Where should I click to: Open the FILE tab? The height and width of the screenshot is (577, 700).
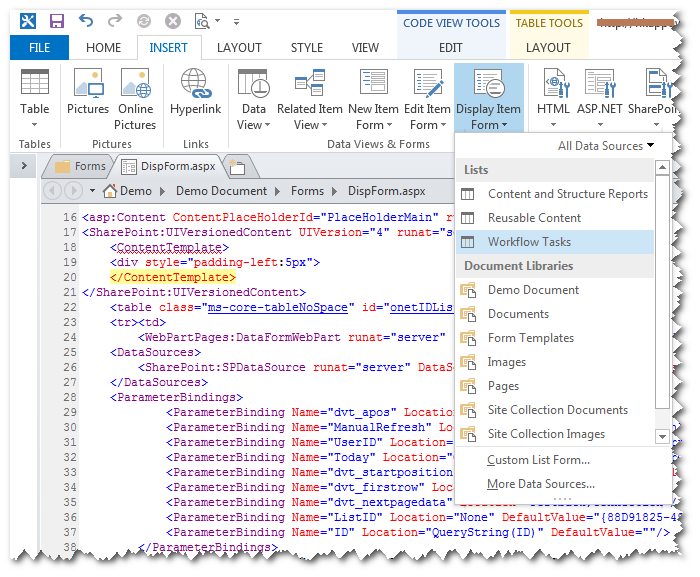pos(39,47)
